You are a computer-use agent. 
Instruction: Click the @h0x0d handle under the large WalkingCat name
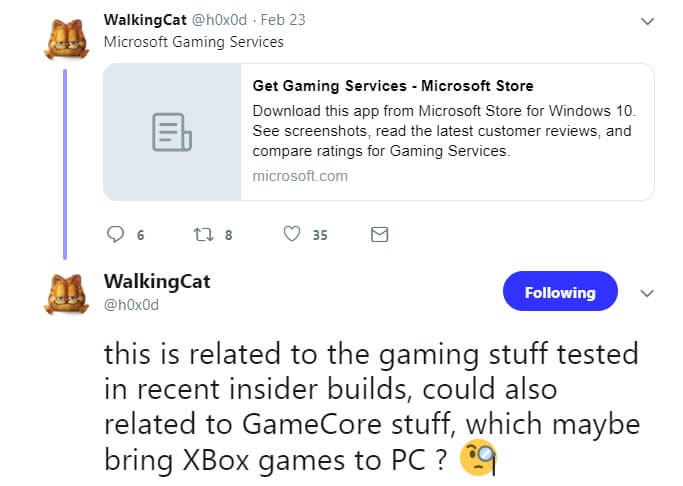[131, 304]
